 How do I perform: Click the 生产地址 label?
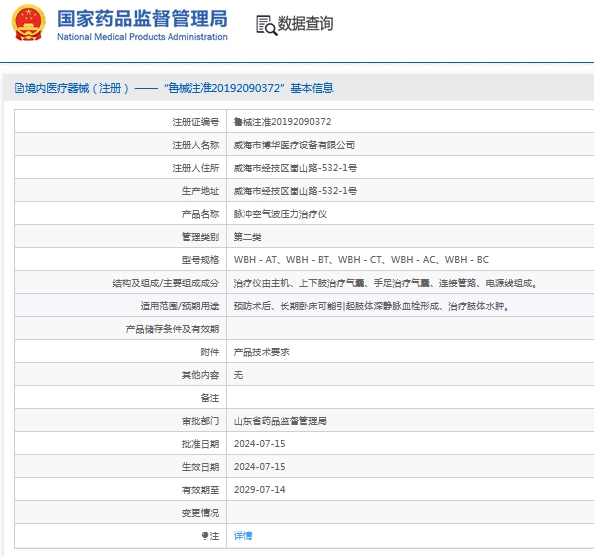point(200,191)
